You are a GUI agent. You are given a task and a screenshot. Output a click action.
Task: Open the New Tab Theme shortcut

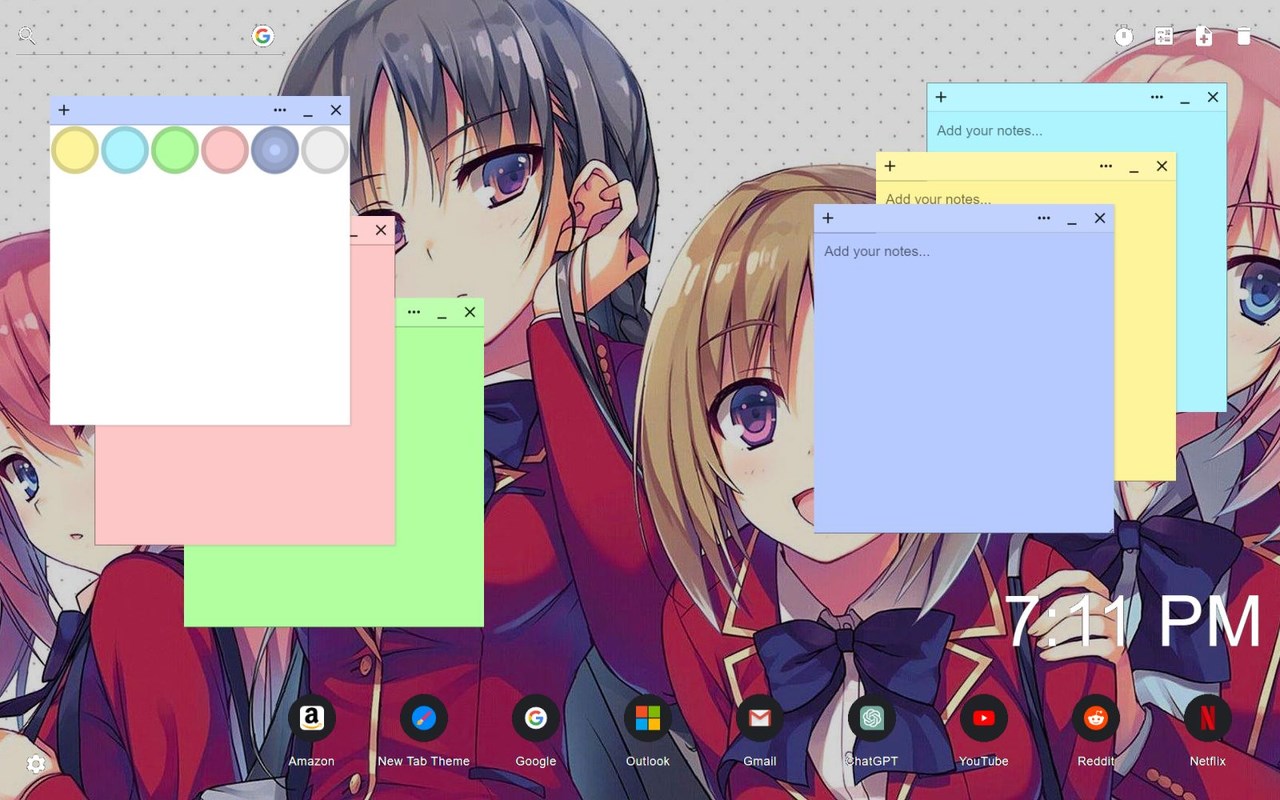click(424, 718)
